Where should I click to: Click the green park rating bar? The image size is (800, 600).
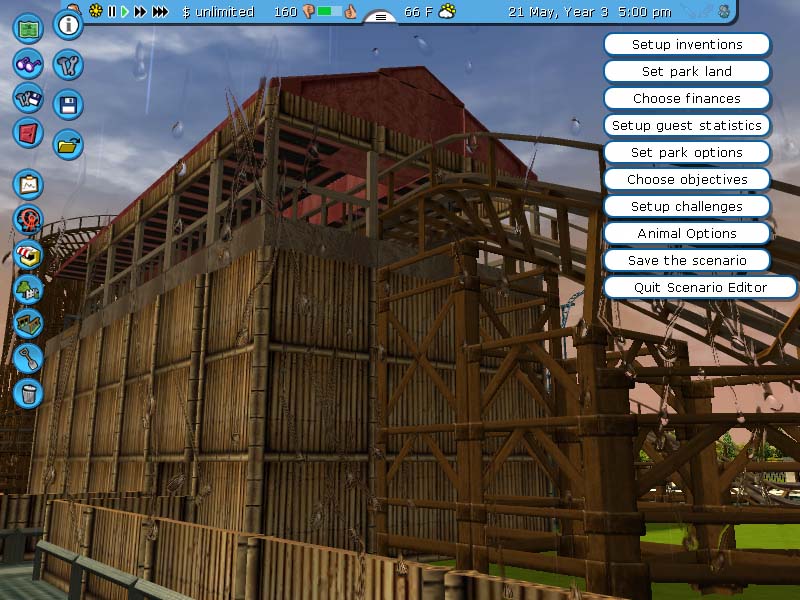click(x=329, y=11)
